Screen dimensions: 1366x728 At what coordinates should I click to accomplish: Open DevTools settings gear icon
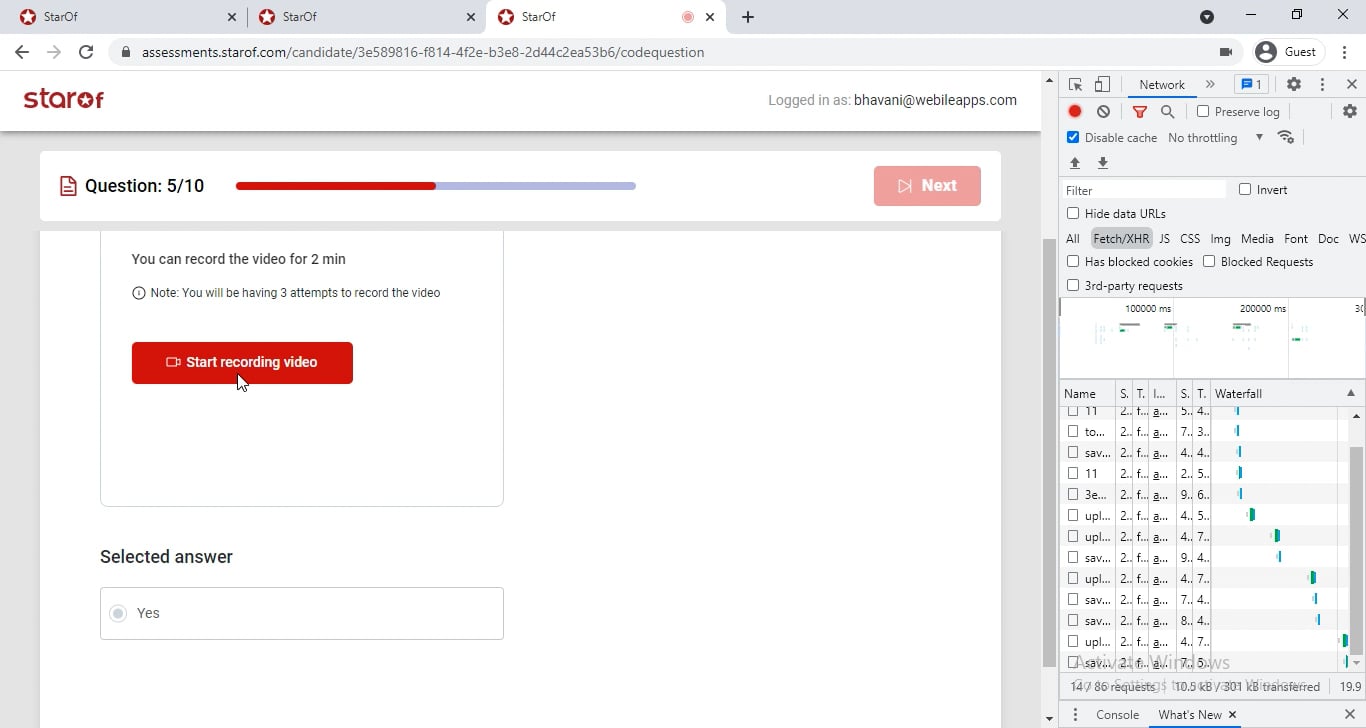point(1294,85)
